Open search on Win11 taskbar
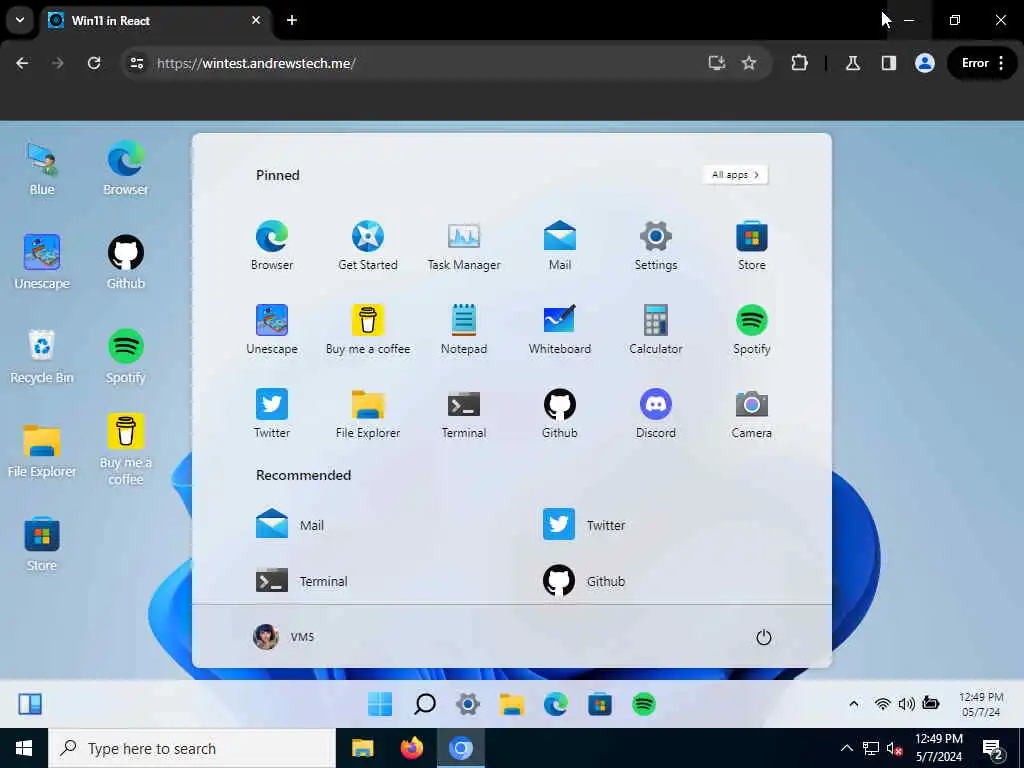The height and width of the screenshot is (768, 1024). [x=424, y=704]
